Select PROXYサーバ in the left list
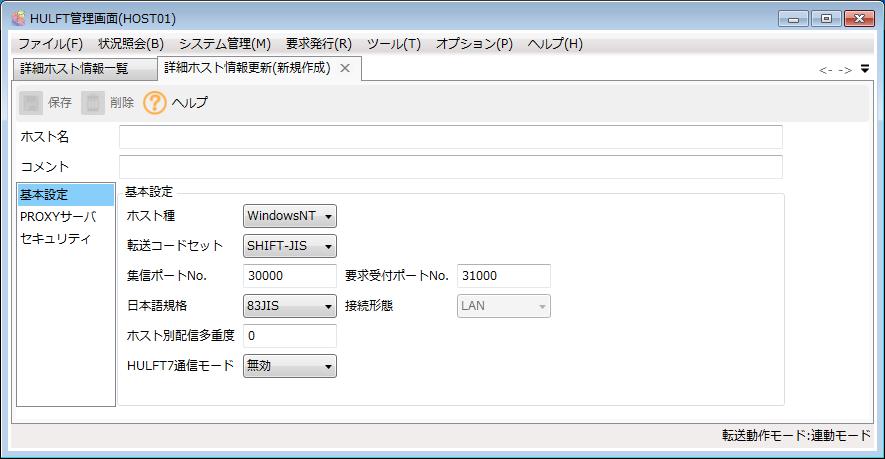This screenshot has width=885, height=459. (x=65, y=217)
